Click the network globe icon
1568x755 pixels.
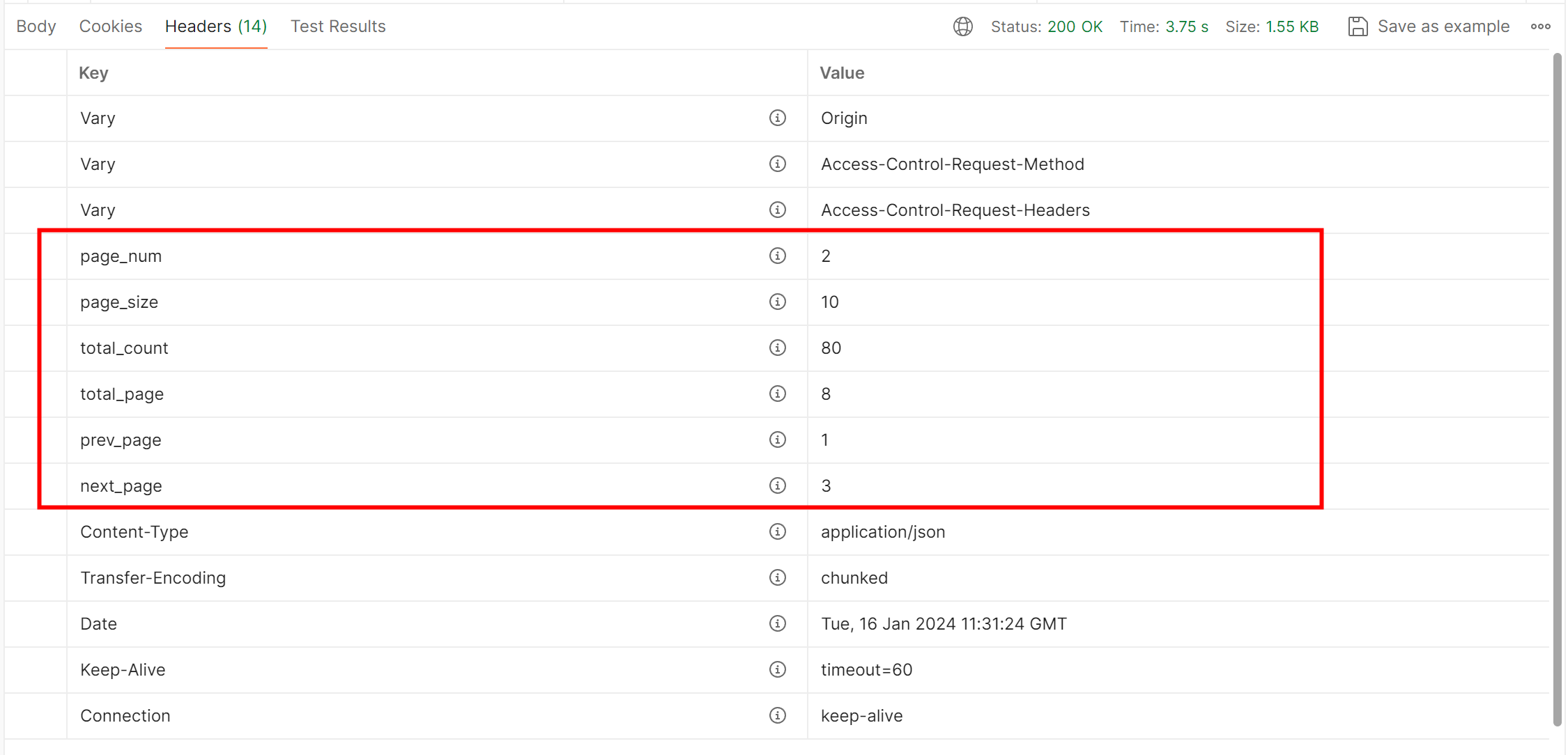tap(963, 26)
